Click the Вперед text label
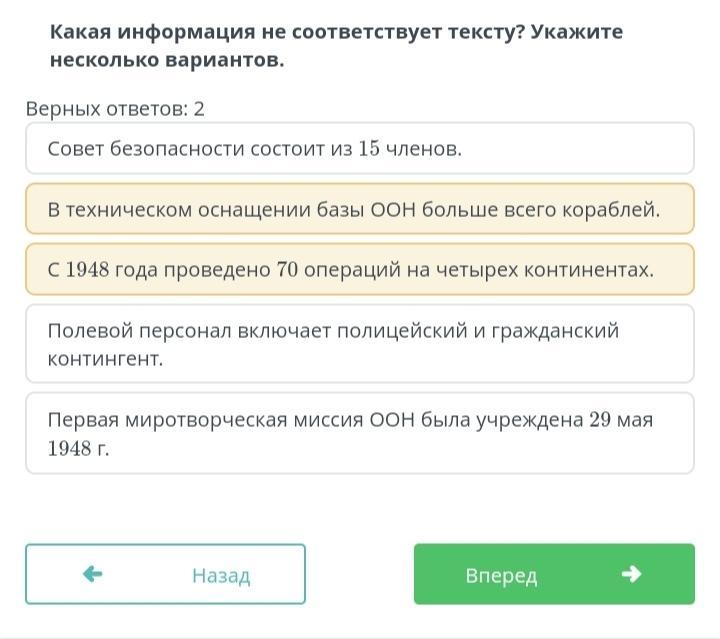 [501, 576]
